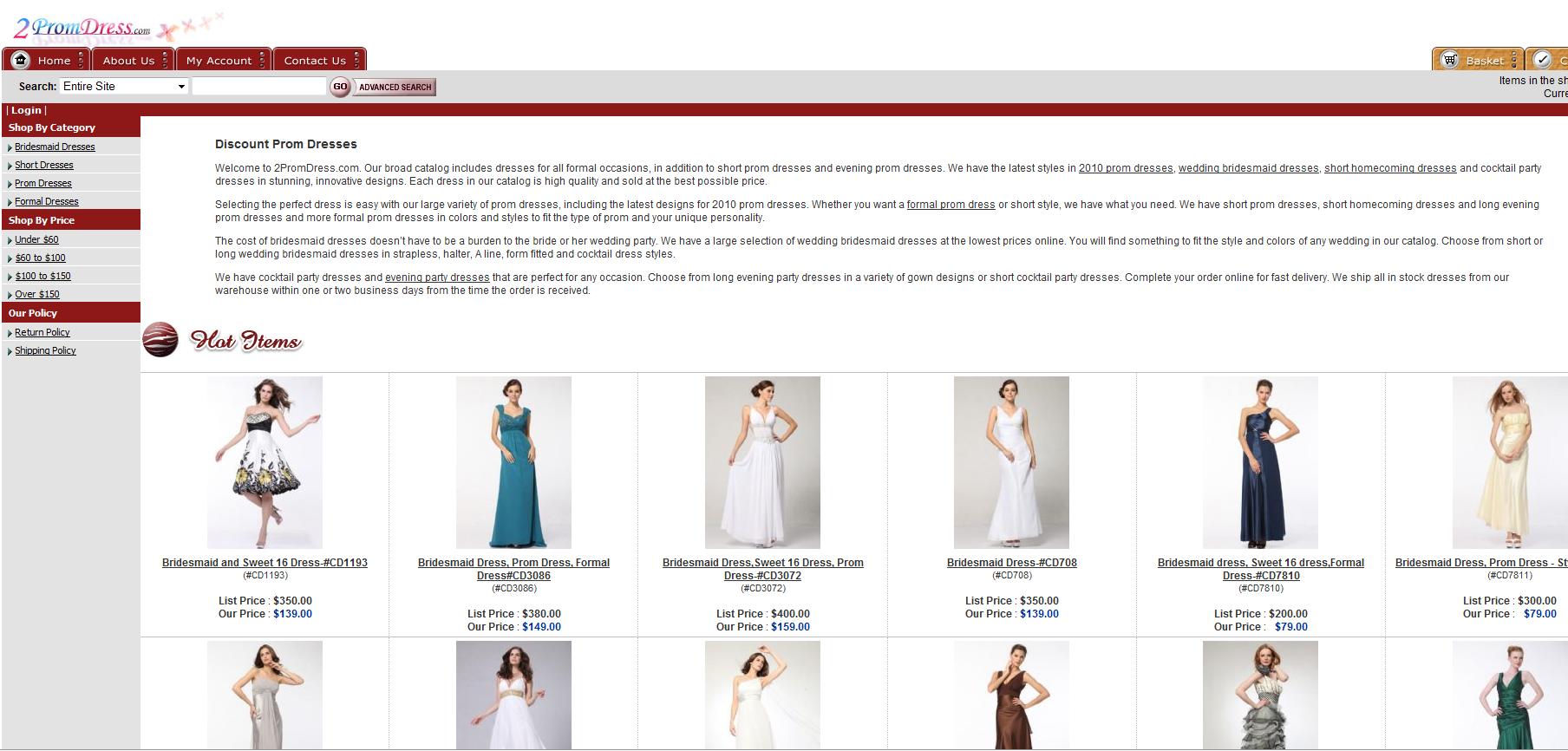Click the $79.00 price for CD7810
The image size is (1568, 751).
tap(1291, 627)
